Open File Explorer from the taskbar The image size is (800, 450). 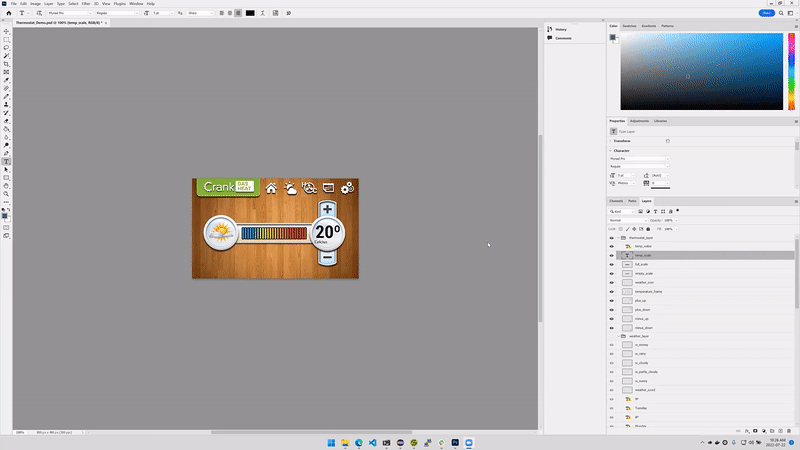pyautogui.click(x=345, y=443)
